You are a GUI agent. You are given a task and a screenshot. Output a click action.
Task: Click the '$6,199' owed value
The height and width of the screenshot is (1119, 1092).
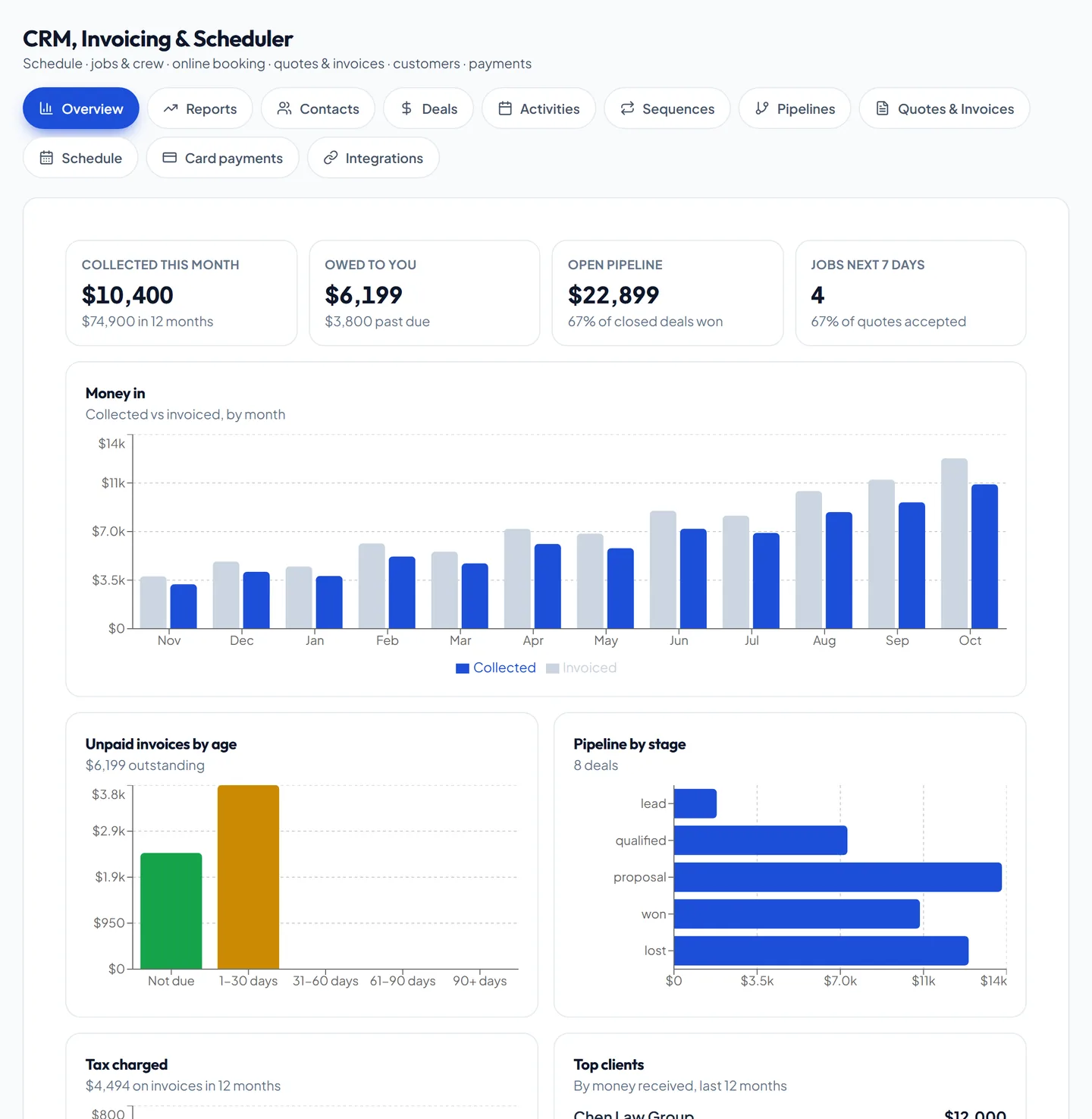(x=364, y=294)
